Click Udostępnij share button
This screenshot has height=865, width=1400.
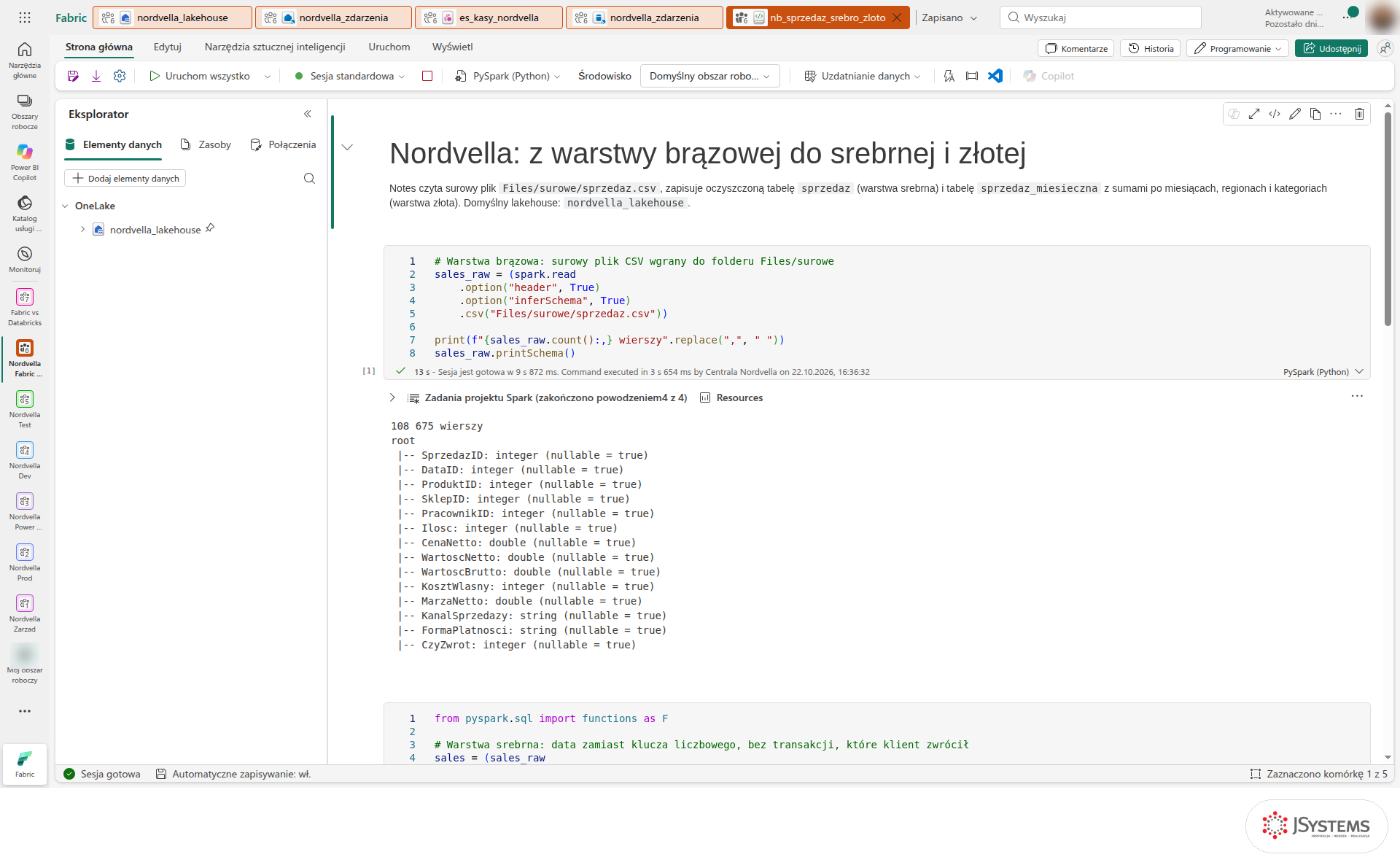1331,48
